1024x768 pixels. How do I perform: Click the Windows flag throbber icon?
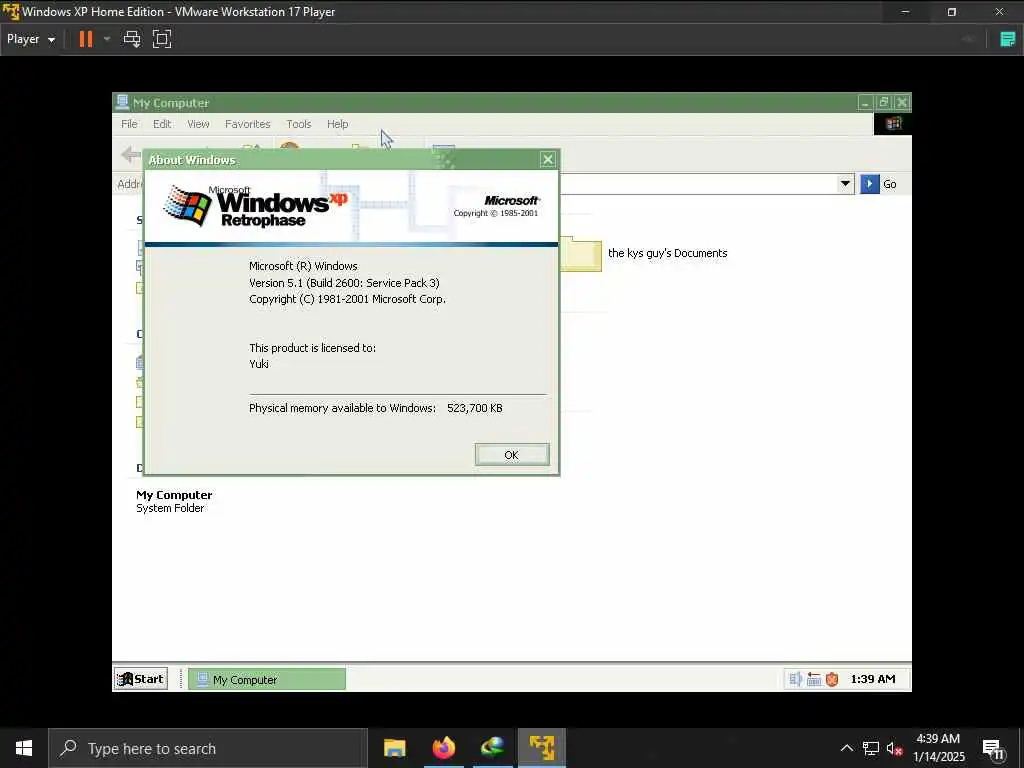(x=892, y=123)
